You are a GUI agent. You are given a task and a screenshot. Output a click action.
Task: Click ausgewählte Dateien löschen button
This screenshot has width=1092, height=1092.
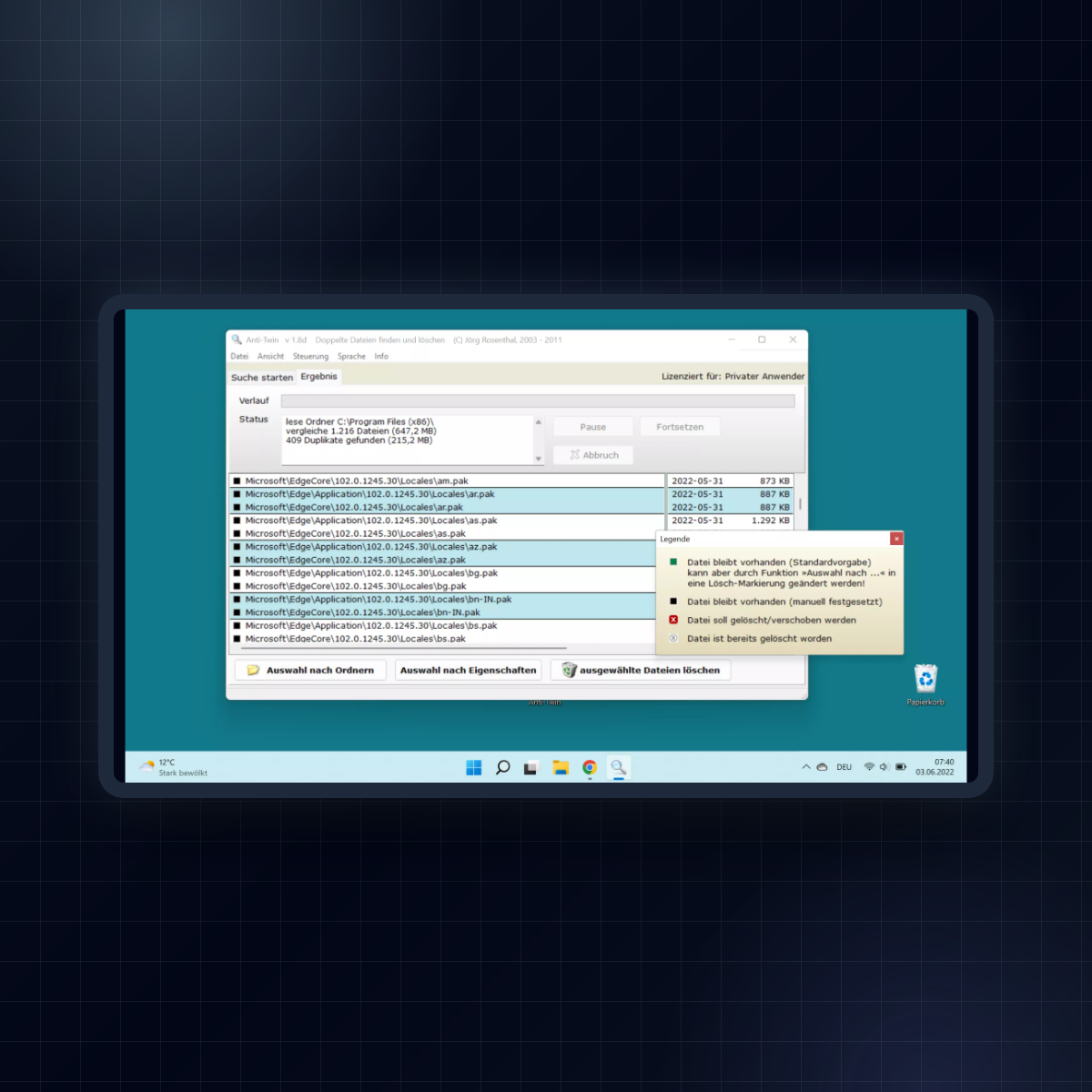pyautogui.click(x=641, y=671)
